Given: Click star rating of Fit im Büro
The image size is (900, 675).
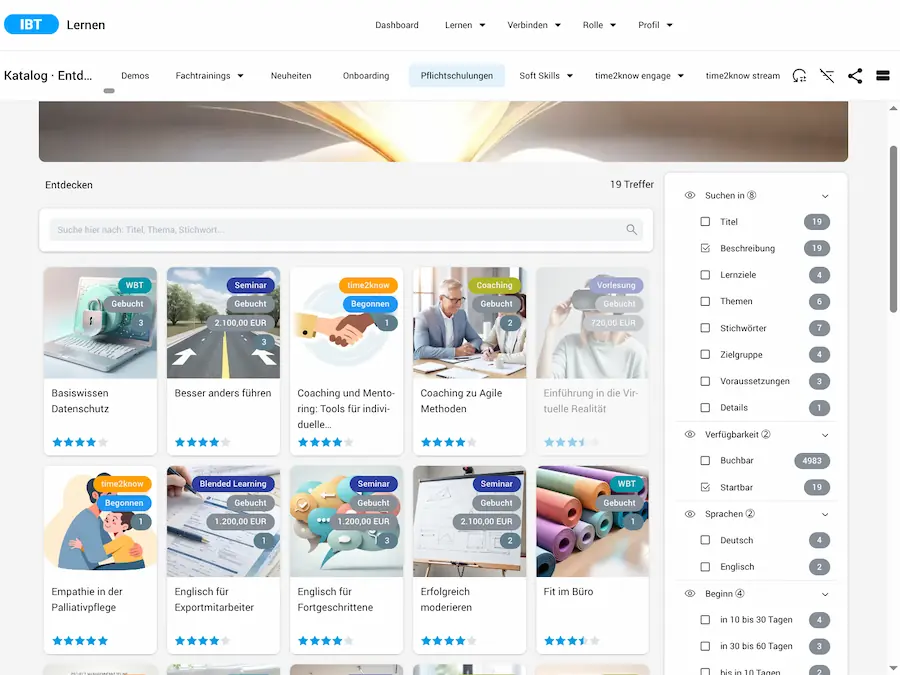Looking at the screenshot, I should [572, 641].
